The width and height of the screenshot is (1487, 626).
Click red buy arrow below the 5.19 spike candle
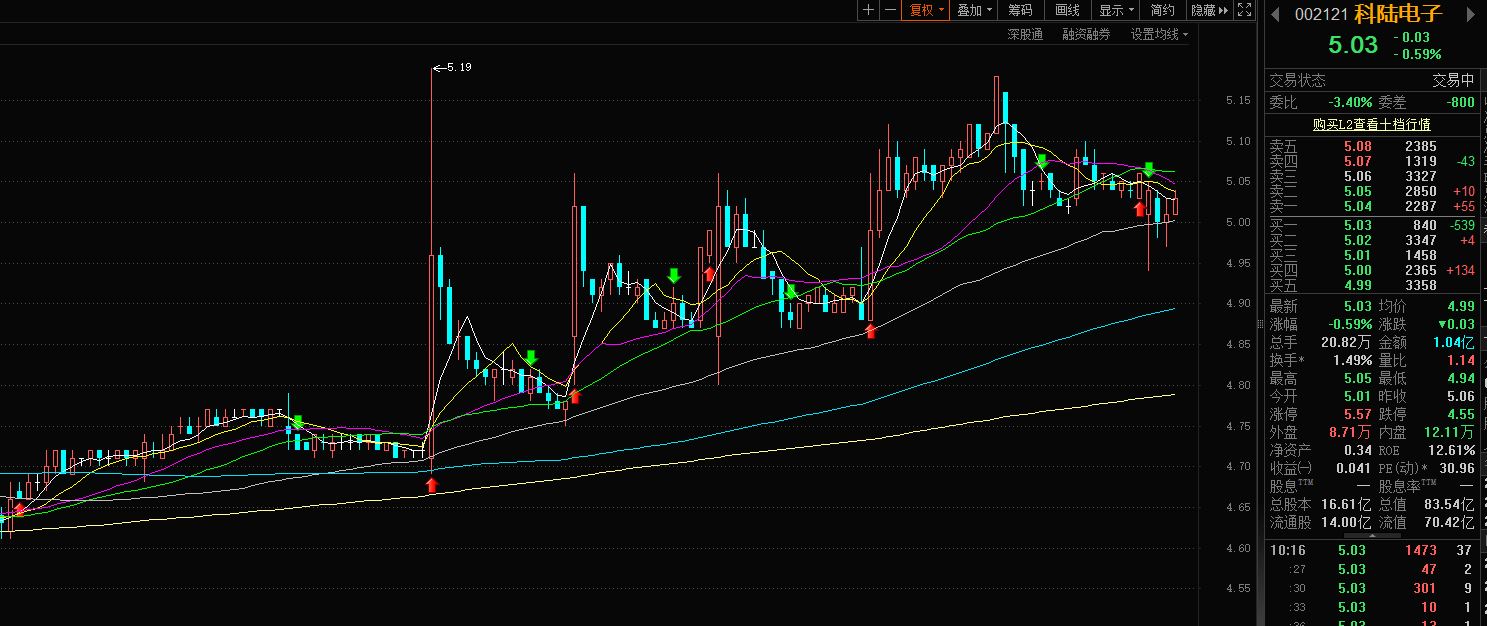[431, 485]
